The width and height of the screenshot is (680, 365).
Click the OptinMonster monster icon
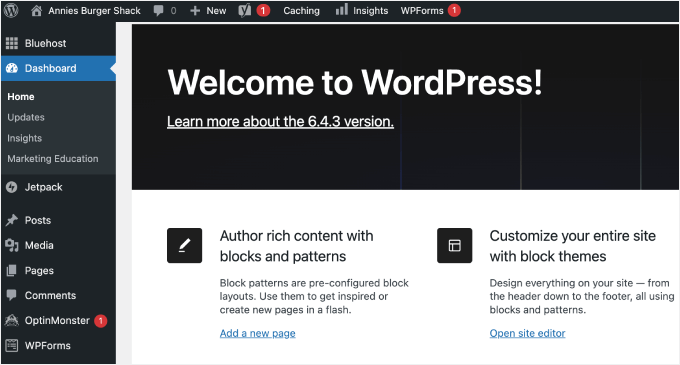pos(12,320)
